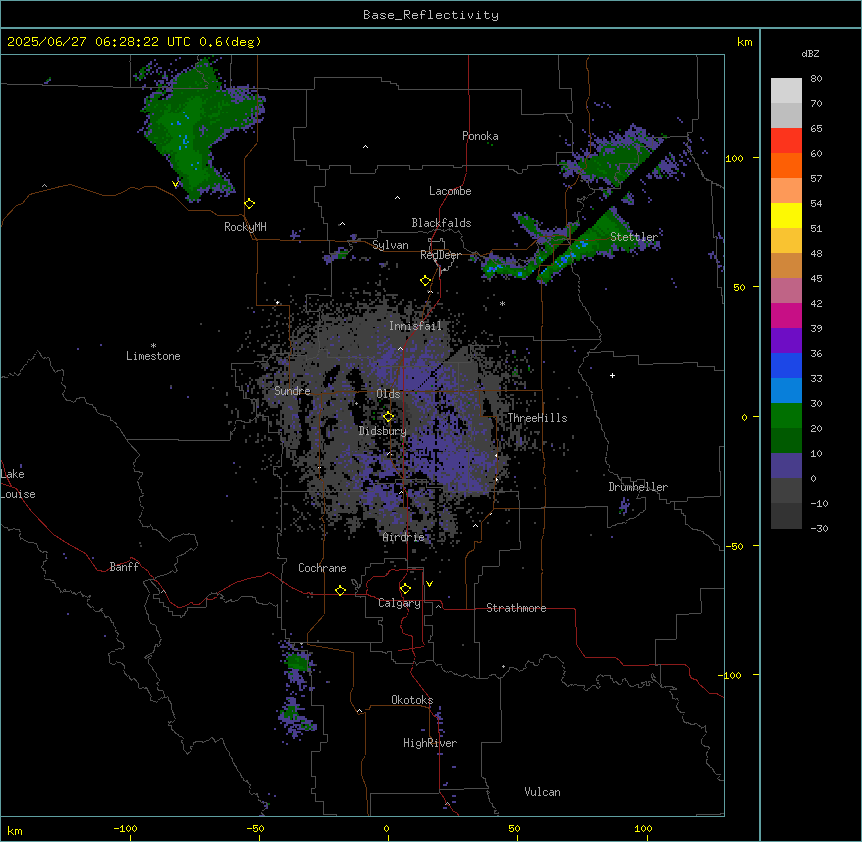This screenshot has height=842, width=862.
Task: Select the yellow diamond marker between Olds and Didsbury
Action: [x=389, y=417]
